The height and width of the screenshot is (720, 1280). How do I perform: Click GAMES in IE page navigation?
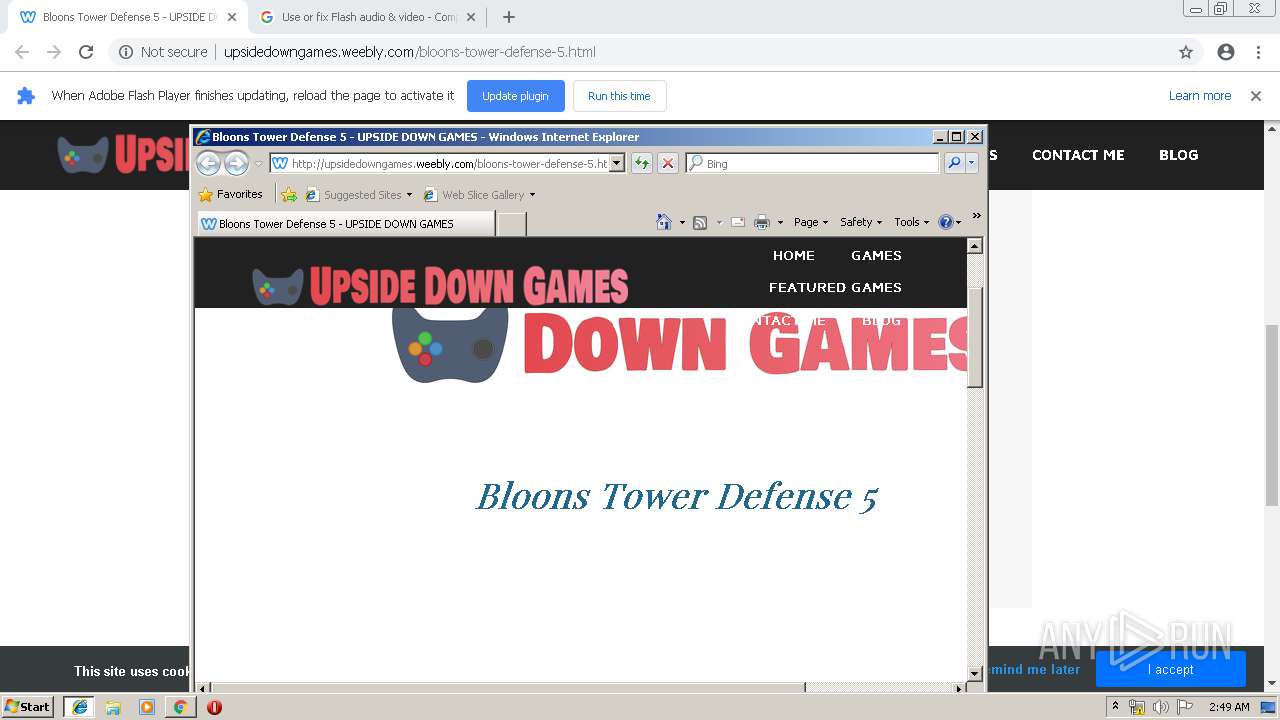876,255
